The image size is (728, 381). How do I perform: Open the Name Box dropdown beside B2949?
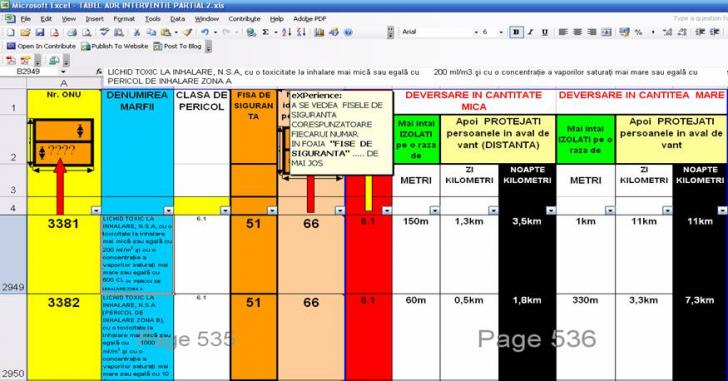coord(63,72)
